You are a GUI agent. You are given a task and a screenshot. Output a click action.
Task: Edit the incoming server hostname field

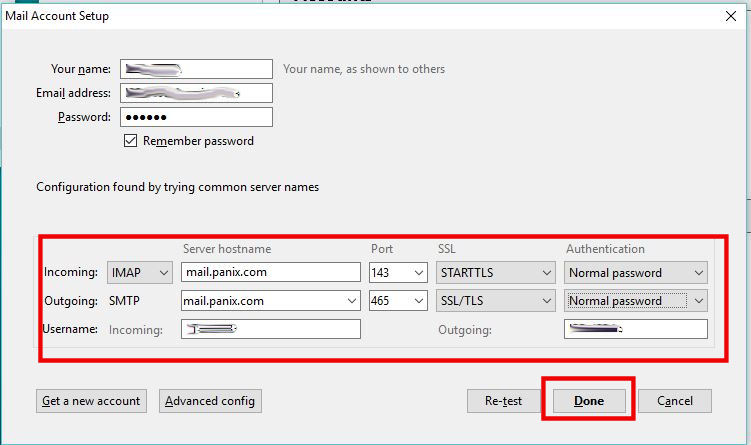(x=270, y=272)
